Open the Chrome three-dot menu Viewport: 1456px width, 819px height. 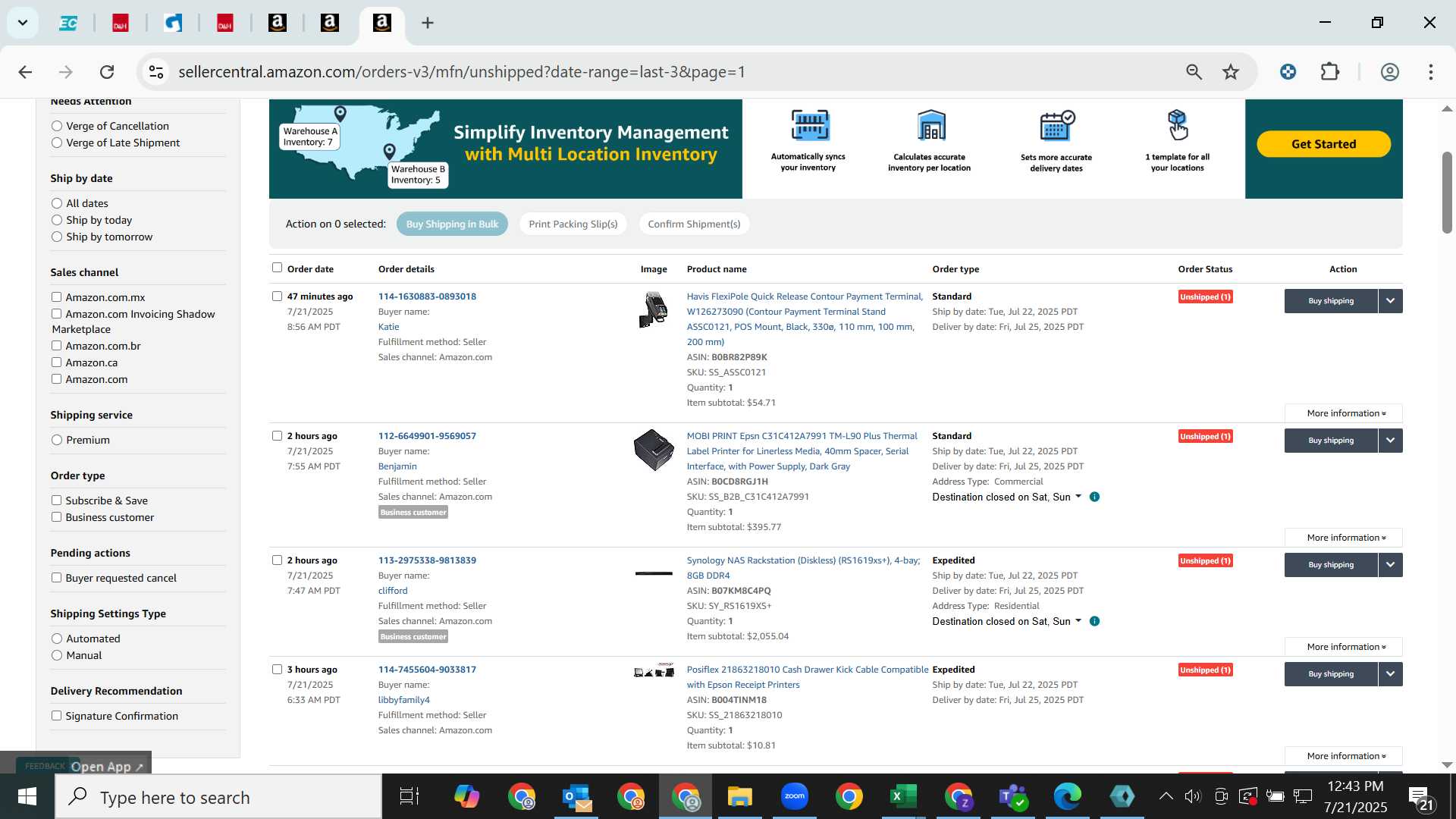[x=1431, y=72]
